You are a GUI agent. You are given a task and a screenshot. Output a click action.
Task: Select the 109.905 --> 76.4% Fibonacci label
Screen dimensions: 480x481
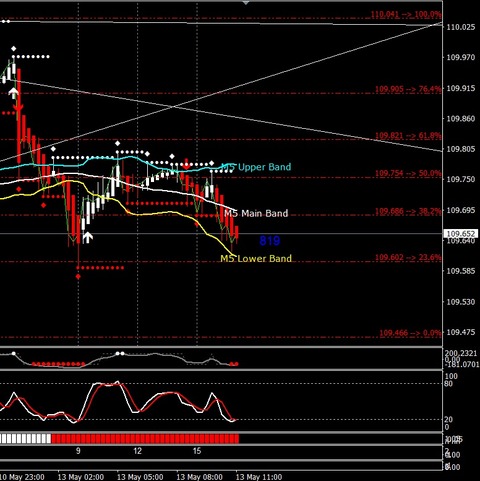[x=408, y=89]
